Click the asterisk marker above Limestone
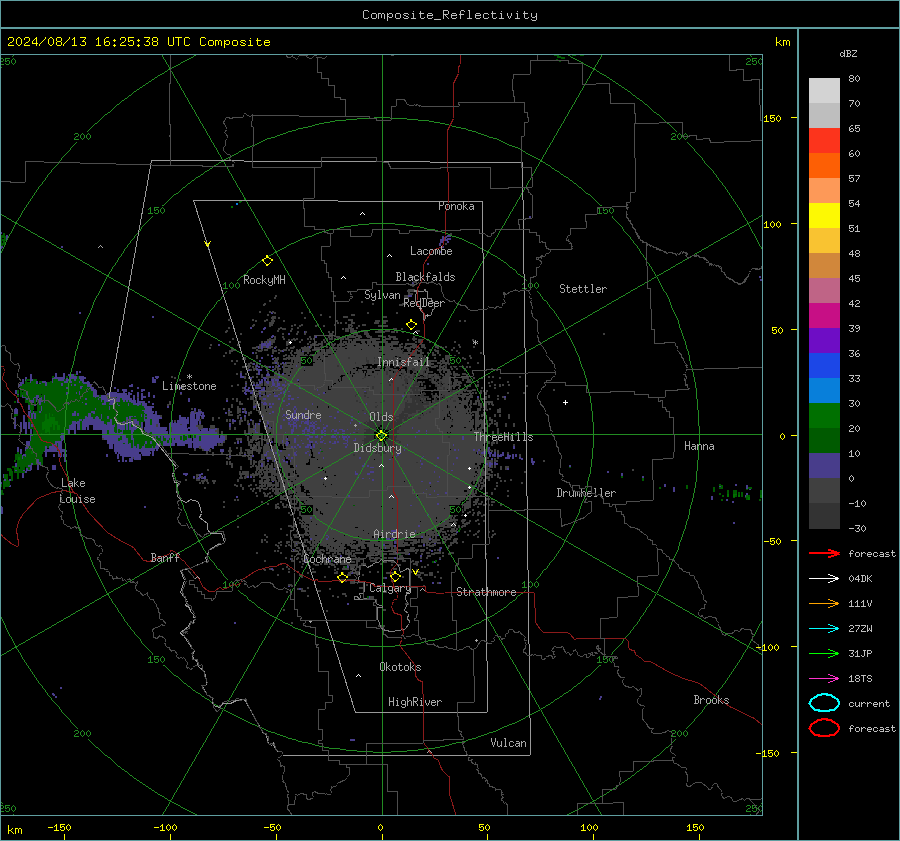900x841 pixels. (x=189, y=377)
